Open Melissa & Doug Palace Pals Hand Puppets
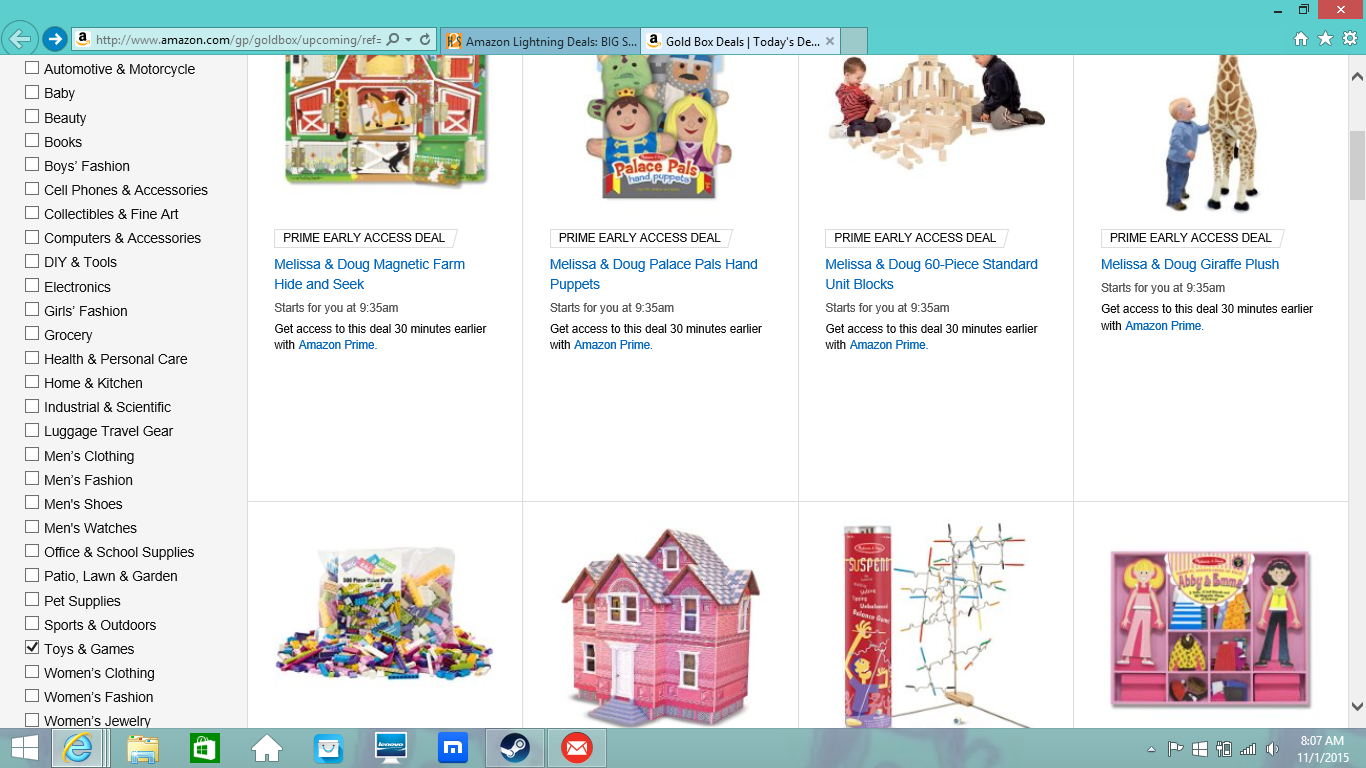 (654, 274)
